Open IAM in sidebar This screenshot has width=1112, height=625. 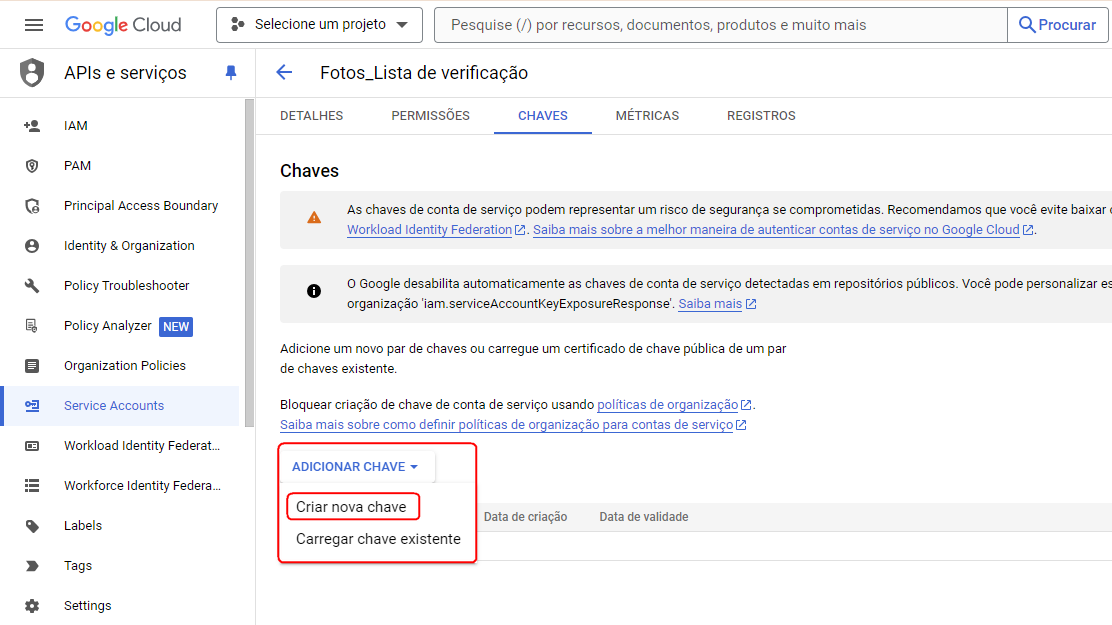tap(76, 126)
